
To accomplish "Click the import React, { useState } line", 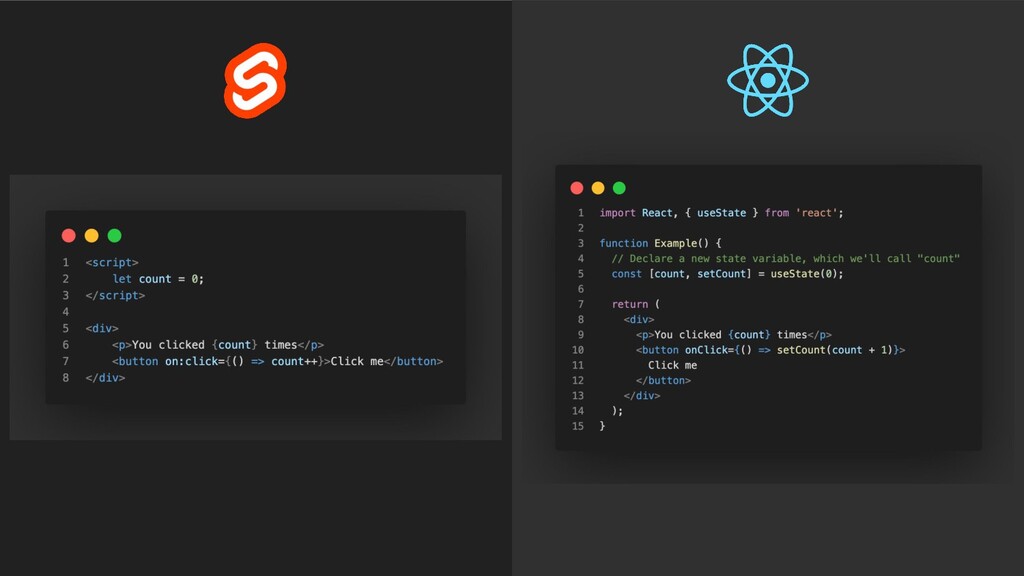I will coord(721,213).
